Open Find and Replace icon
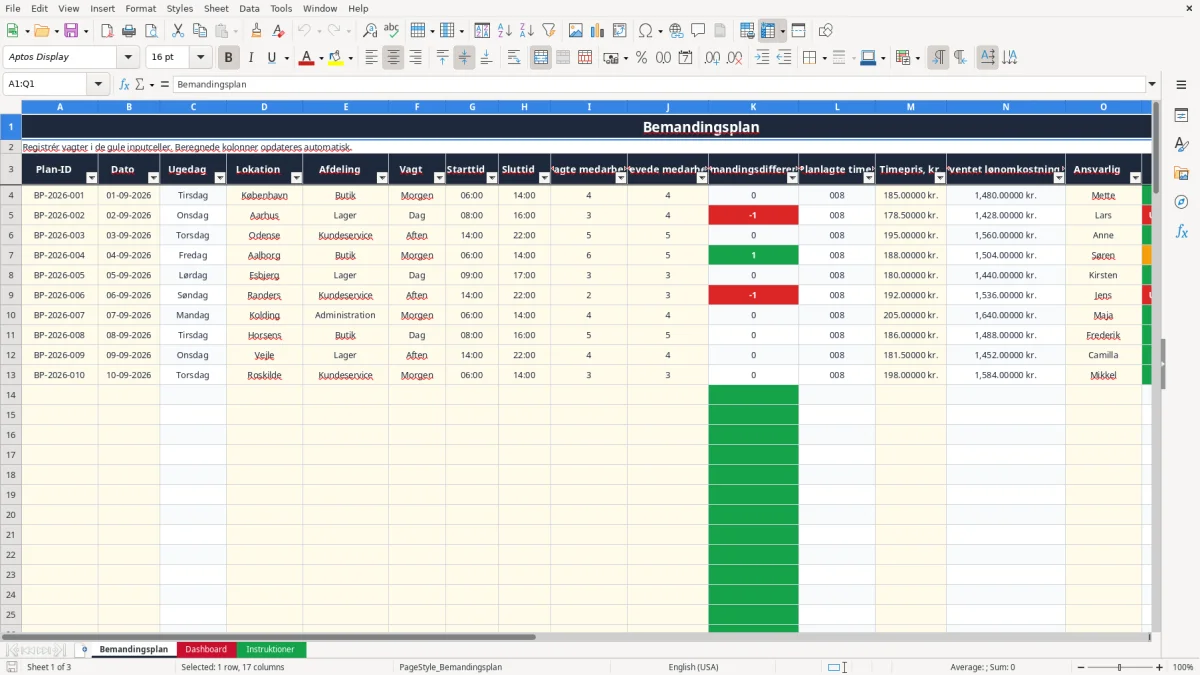The height and width of the screenshot is (675, 1200). [x=370, y=31]
